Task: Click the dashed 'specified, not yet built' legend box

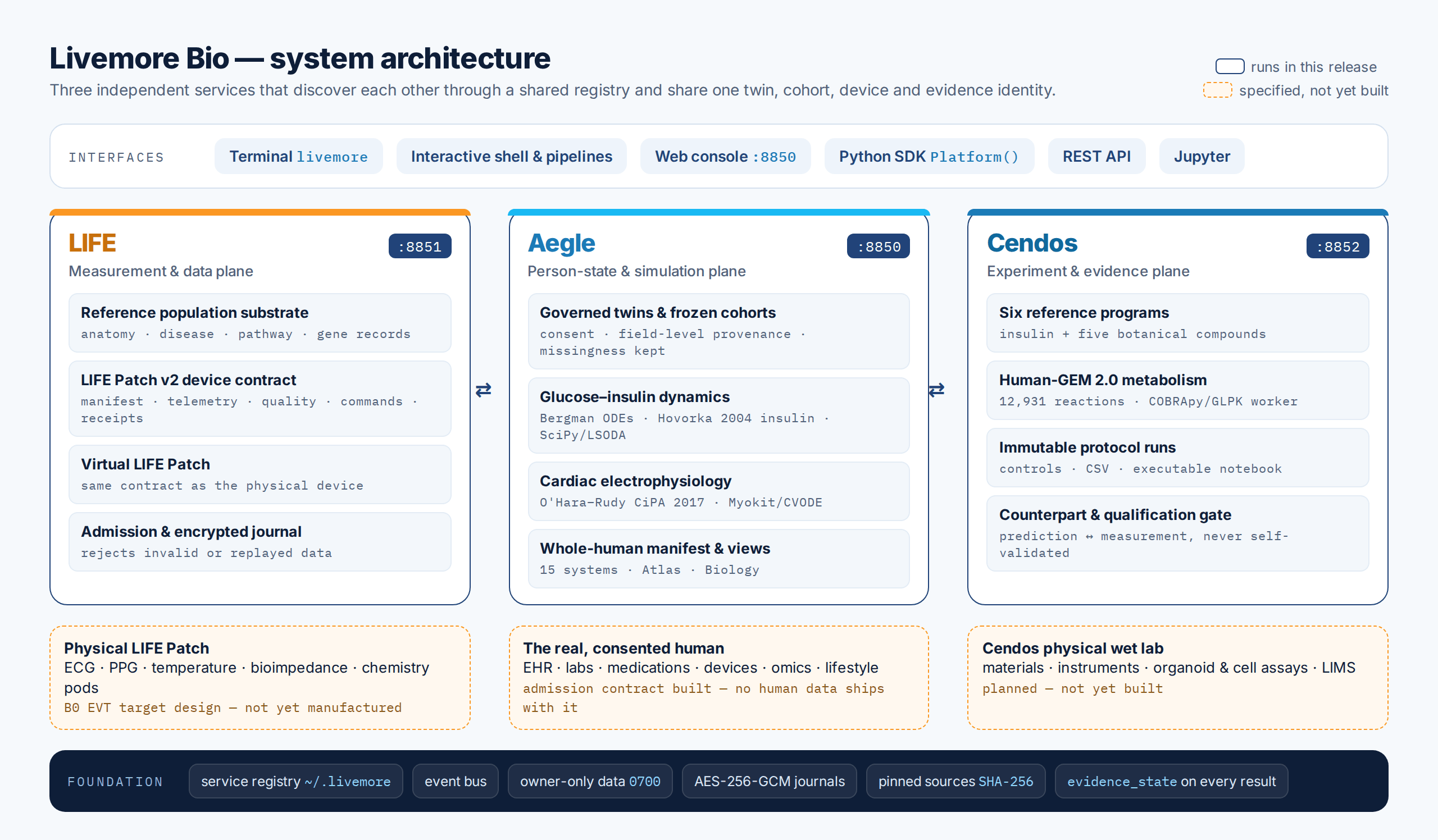Action: 1218,90
